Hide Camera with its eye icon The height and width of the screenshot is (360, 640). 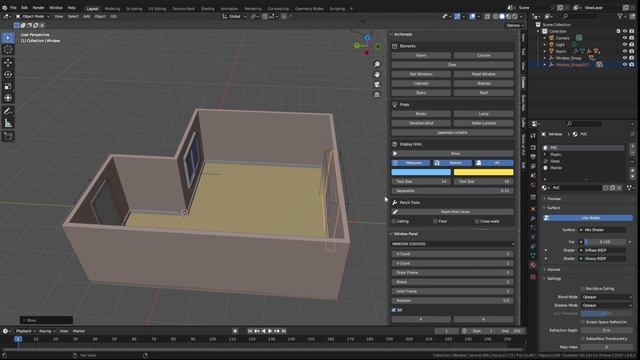(624, 38)
